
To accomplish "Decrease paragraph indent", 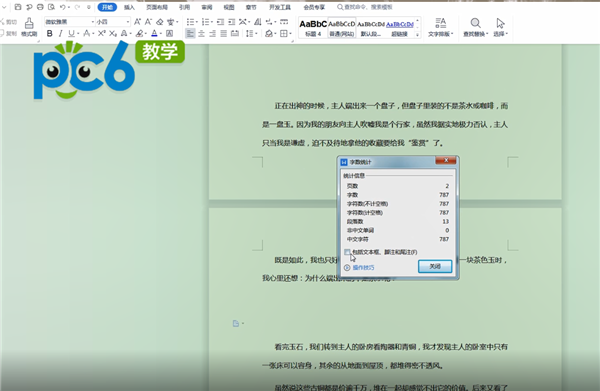I will click(x=220, y=22).
